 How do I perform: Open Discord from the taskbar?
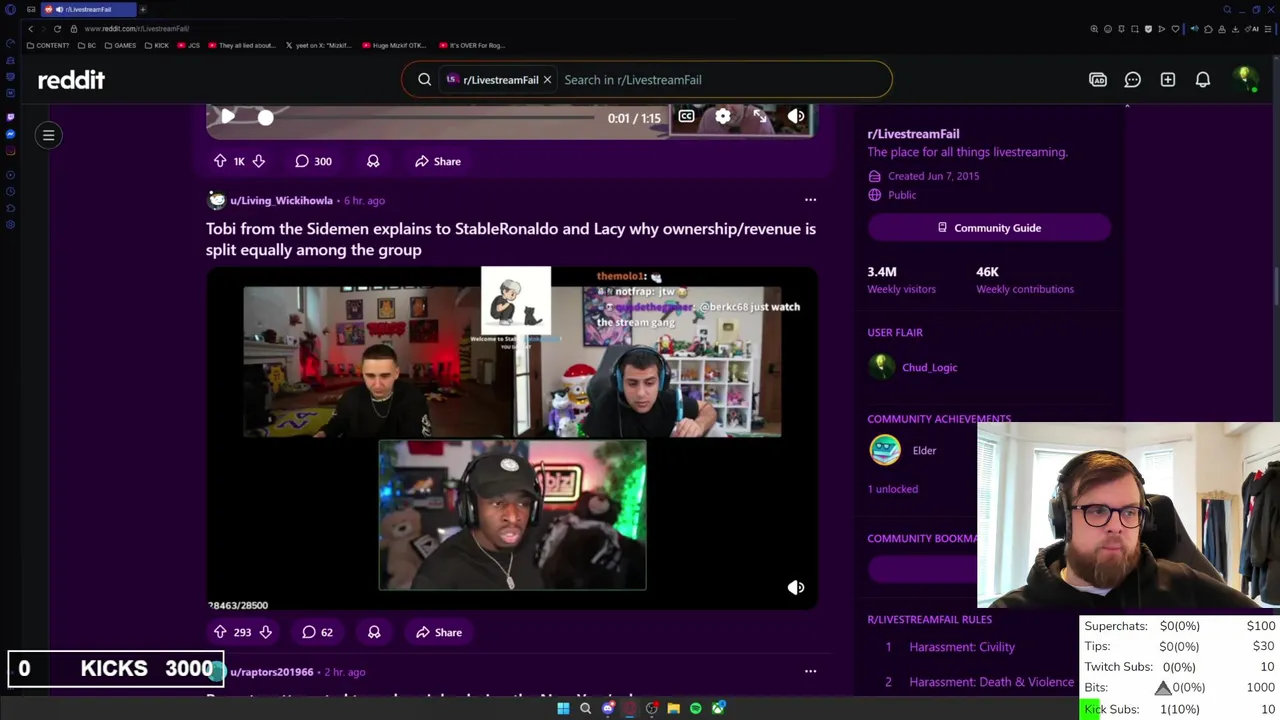607,708
